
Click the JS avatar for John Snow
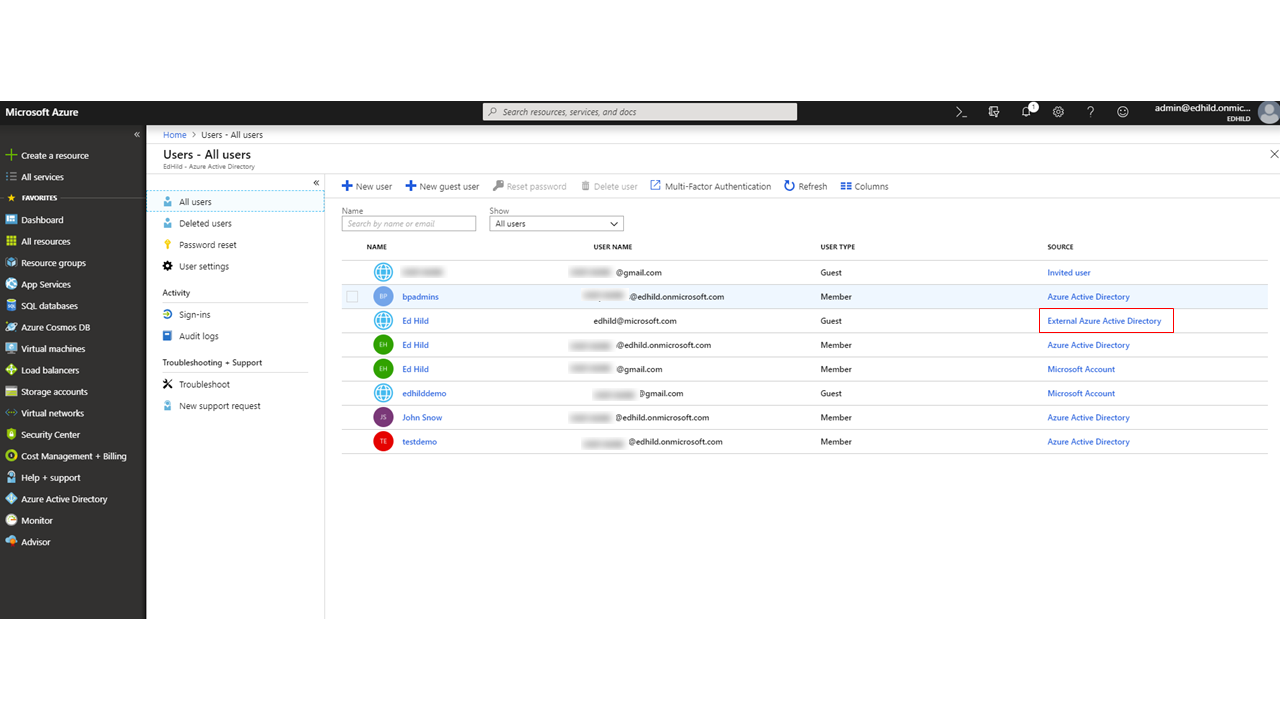(383, 417)
